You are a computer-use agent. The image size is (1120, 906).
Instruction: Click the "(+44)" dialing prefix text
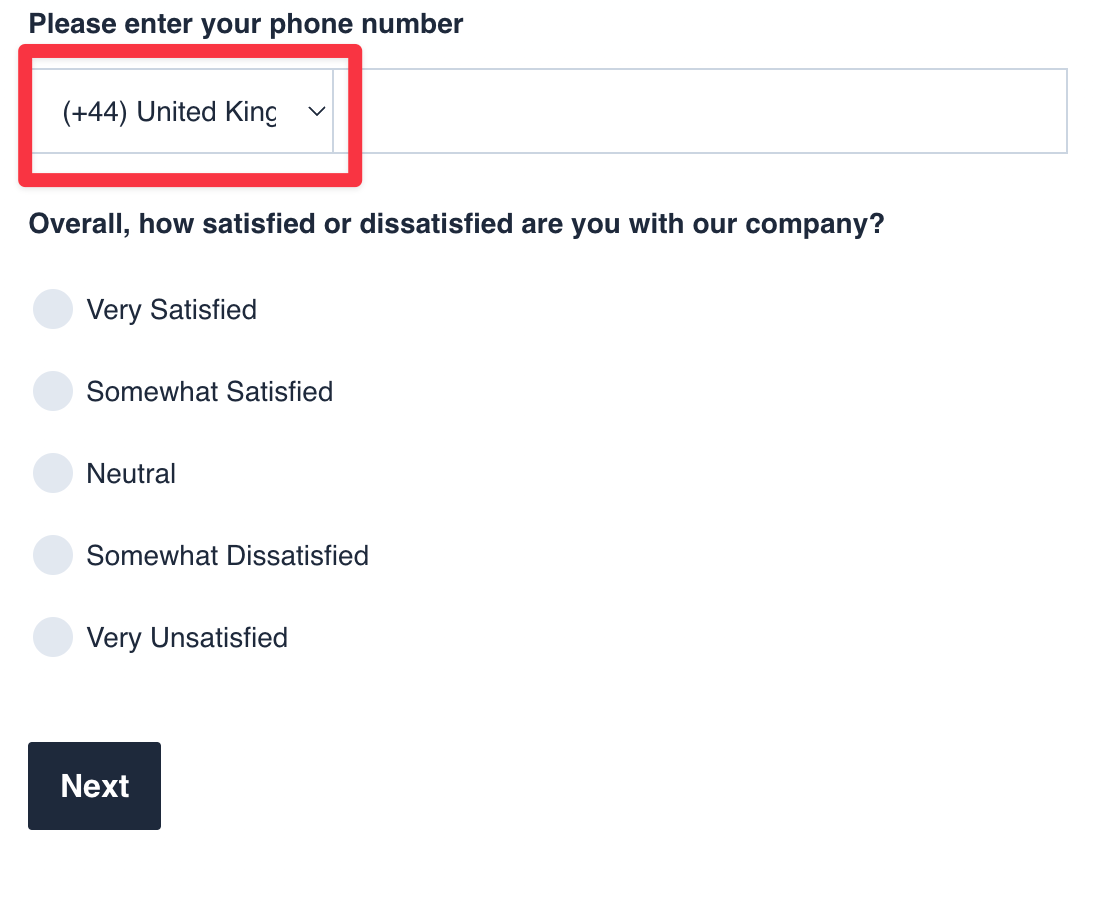point(95,112)
